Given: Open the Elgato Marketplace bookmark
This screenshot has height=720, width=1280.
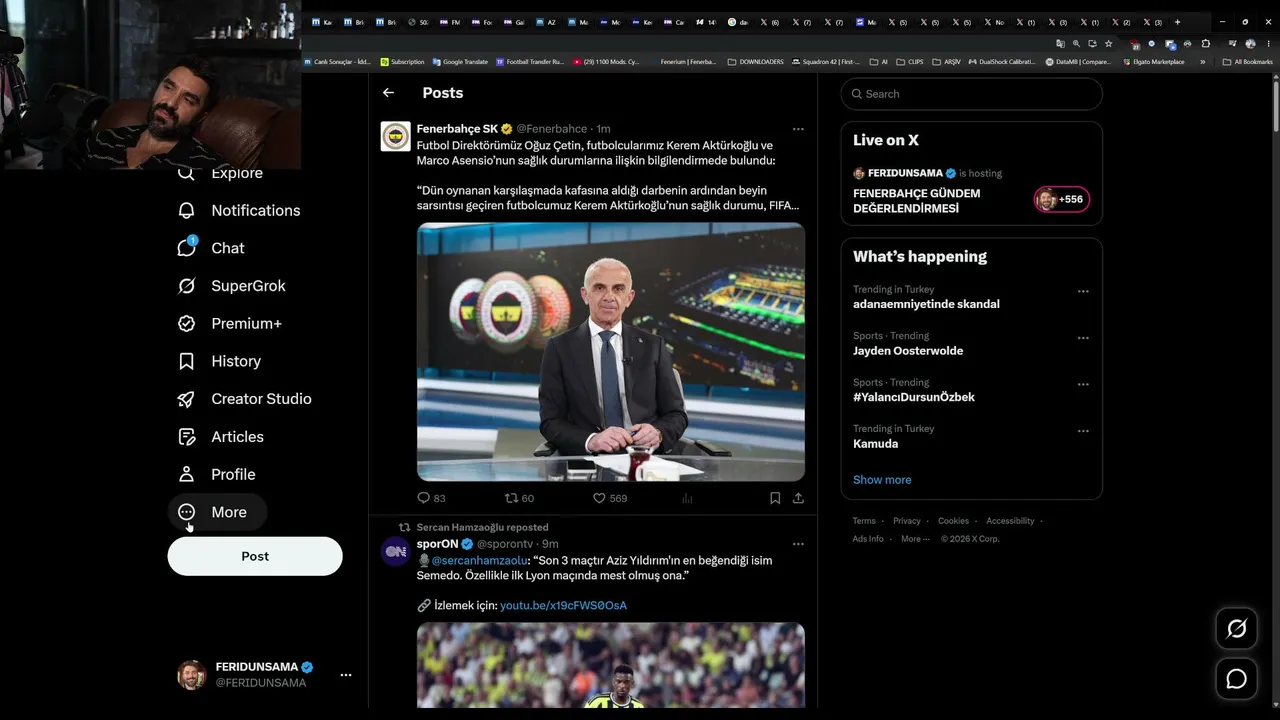Looking at the screenshot, I should (1154, 62).
